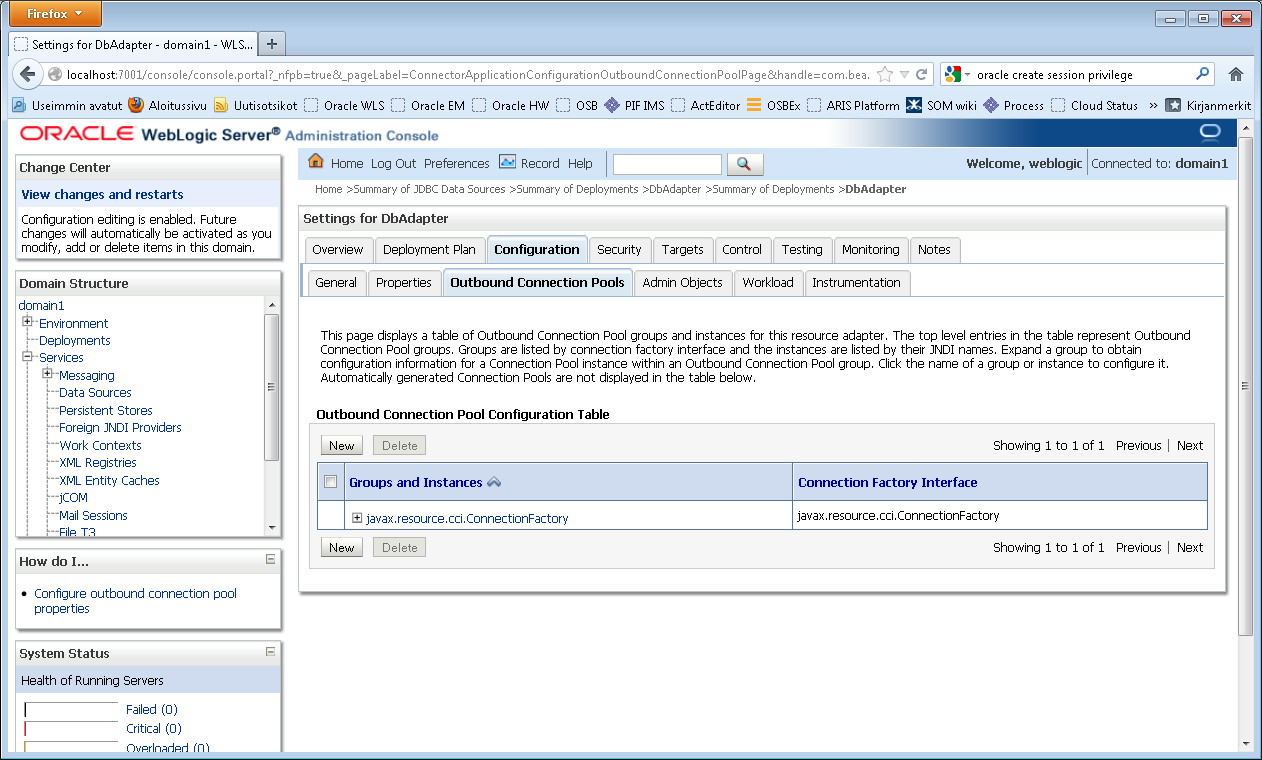Screen dimensions: 1262x760
Task: Open URL history dropdown arrow
Action: click(x=905, y=74)
